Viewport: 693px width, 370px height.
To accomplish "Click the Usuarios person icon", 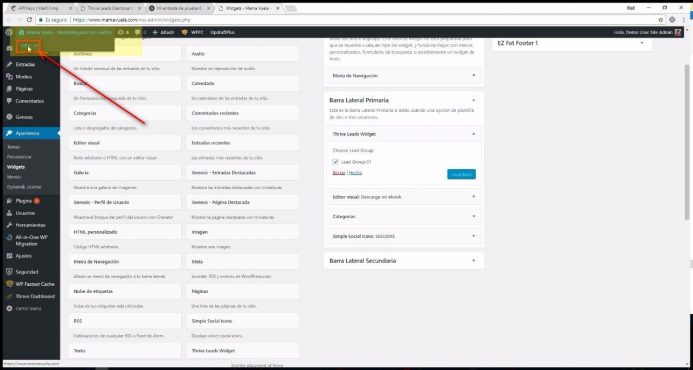I will click(x=9, y=213).
